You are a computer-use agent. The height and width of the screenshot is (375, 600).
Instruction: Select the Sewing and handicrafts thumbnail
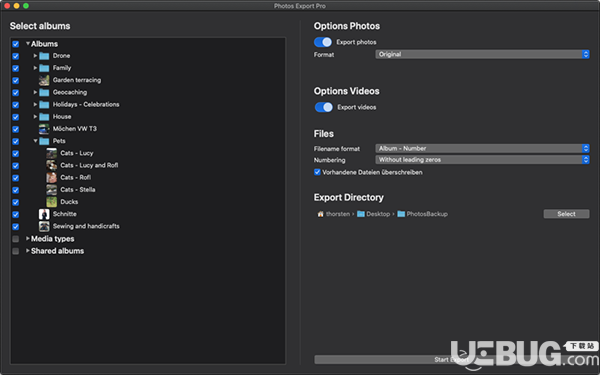point(44,227)
